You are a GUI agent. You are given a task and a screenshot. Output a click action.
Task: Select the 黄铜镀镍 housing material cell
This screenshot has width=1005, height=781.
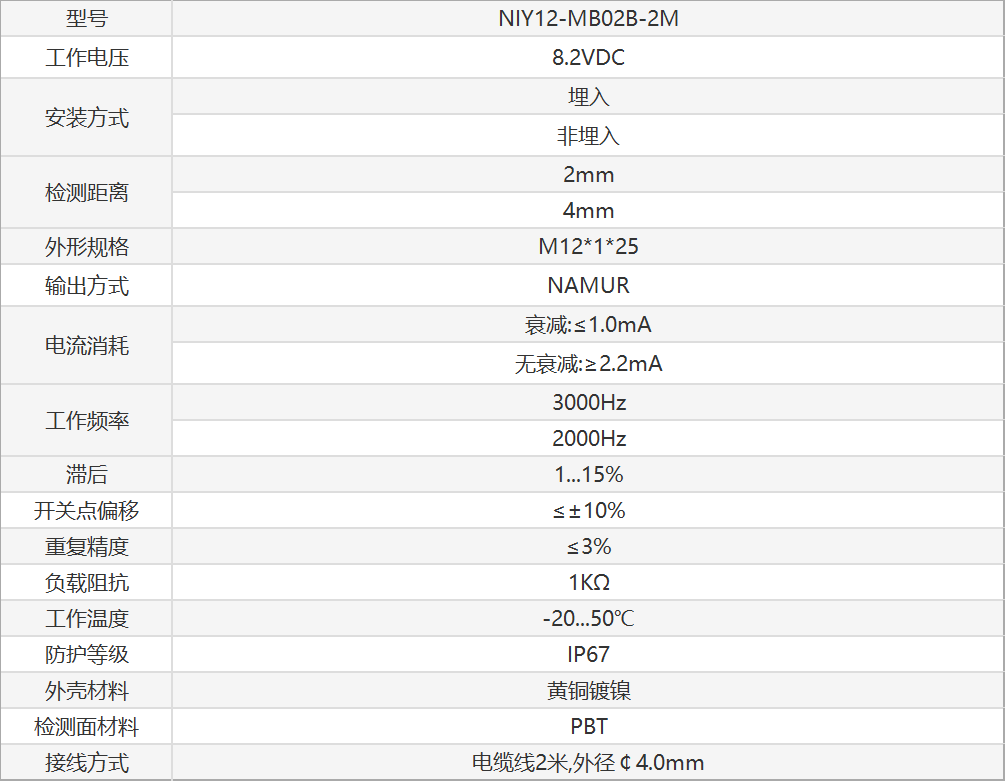[588, 691]
